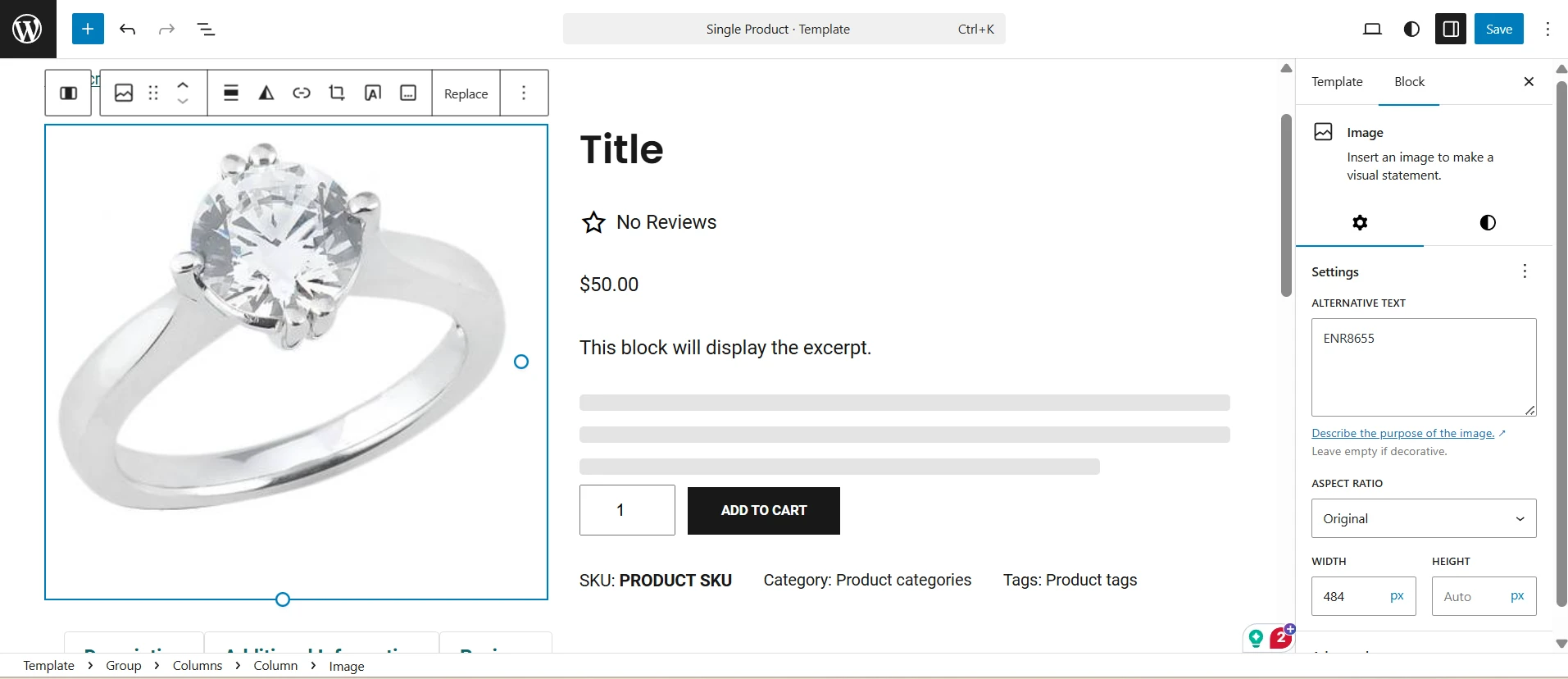Open the Aspect Ratio dropdown
The height and width of the screenshot is (679, 1568).
1424,518
